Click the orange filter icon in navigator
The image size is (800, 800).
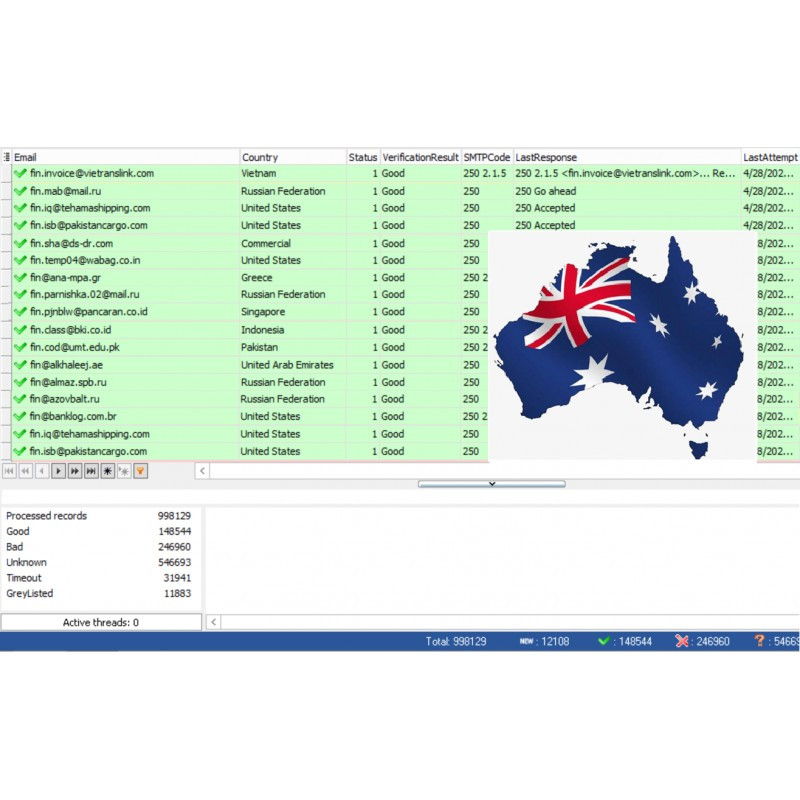point(140,470)
